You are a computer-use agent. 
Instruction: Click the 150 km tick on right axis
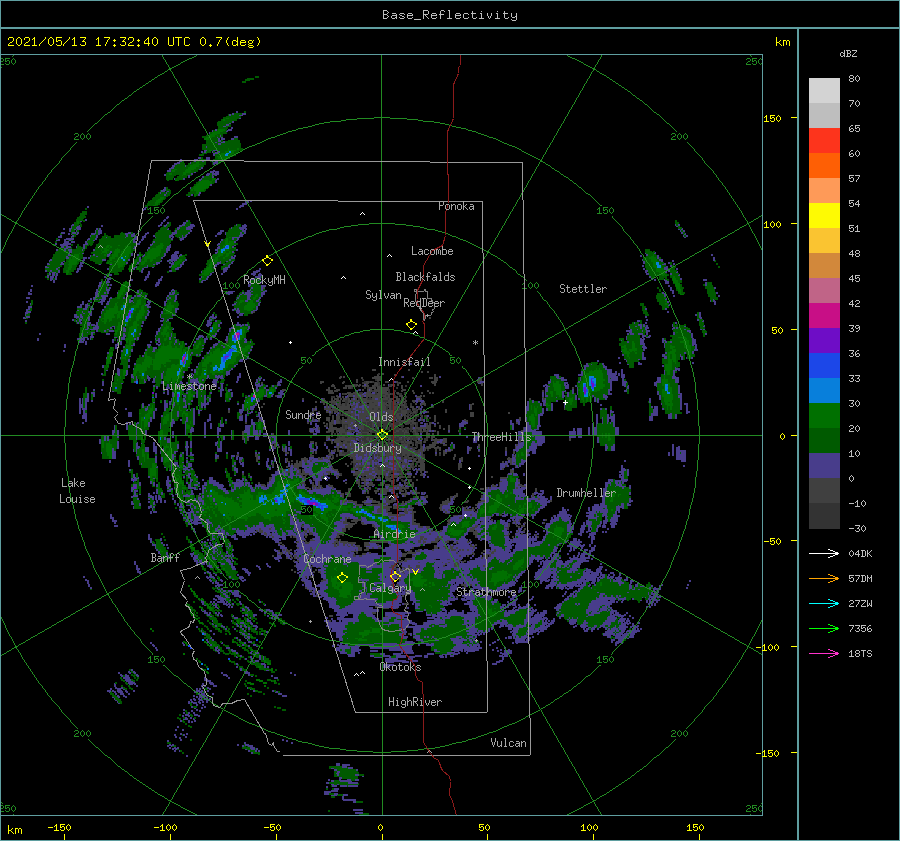click(x=773, y=118)
